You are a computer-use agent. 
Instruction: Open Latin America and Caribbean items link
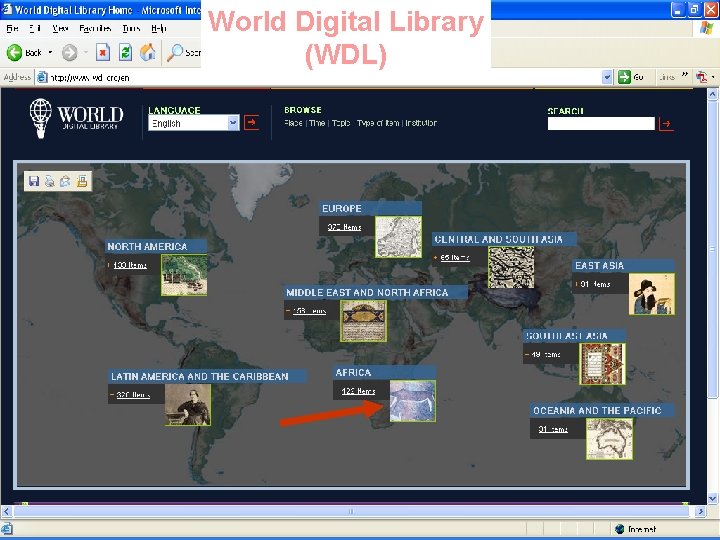click(x=133, y=395)
